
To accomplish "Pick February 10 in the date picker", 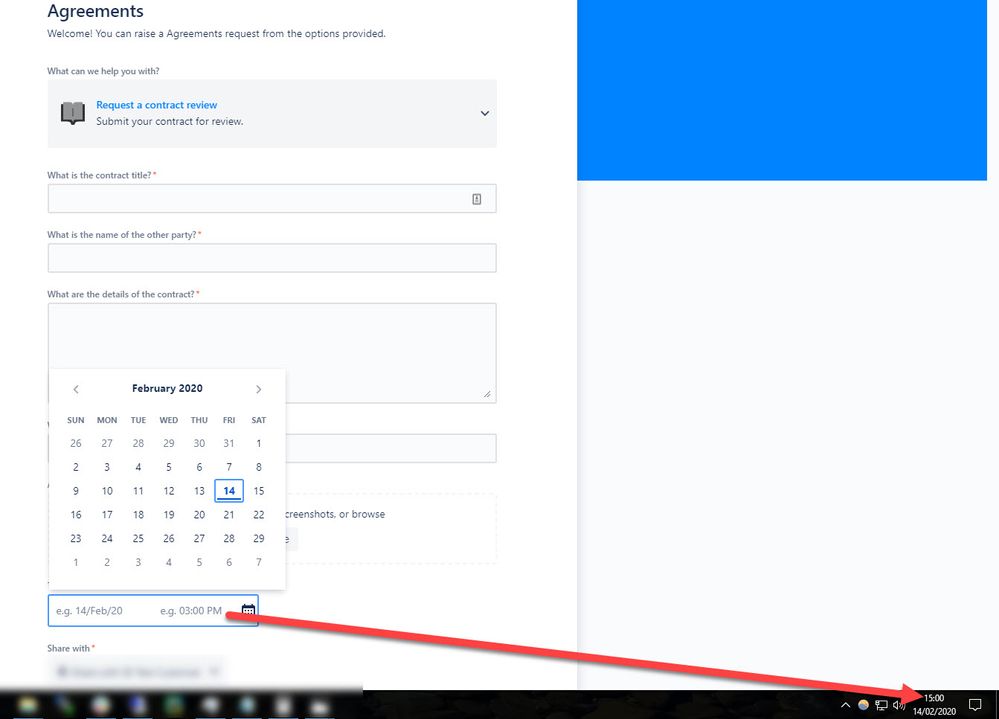I will click(x=107, y=491).
